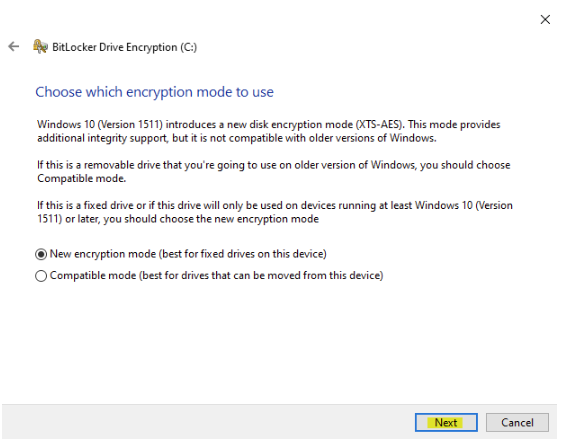
Task: Click the '(C:)' drive letter in the title
Action: (x=189, y=47)
